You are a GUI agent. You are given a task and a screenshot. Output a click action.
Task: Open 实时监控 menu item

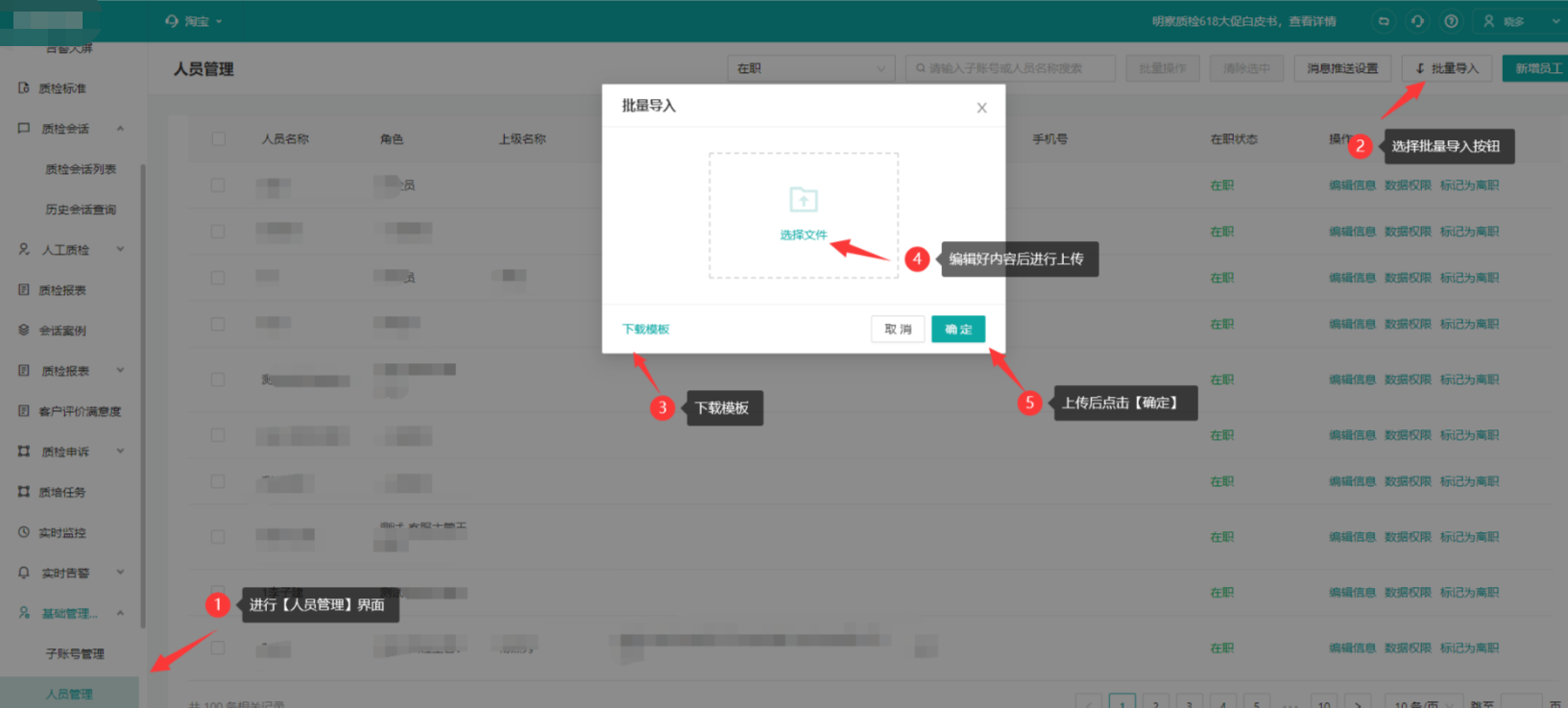click(x=62, y=531)
